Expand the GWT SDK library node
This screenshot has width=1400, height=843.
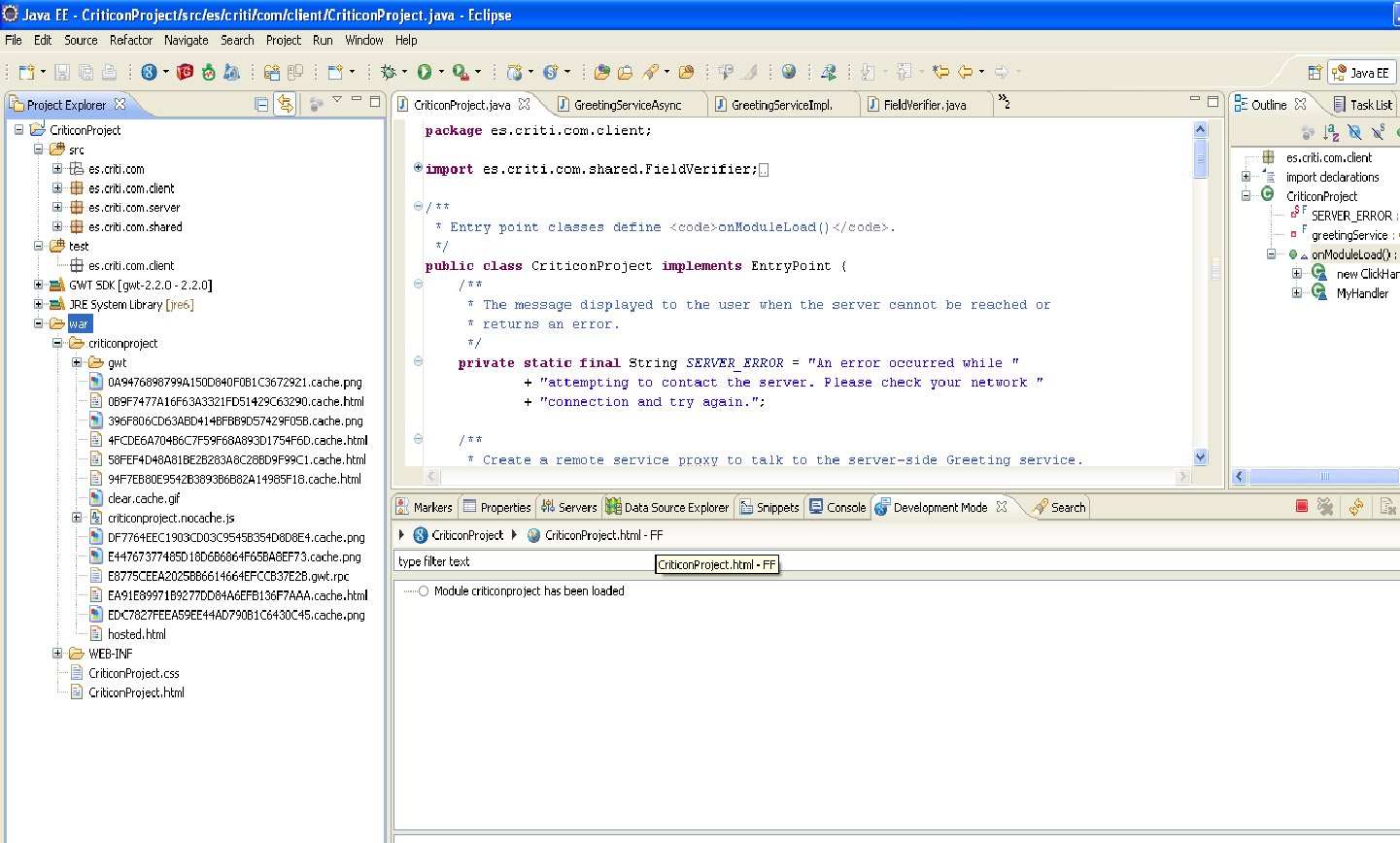[x=38, y=285]
